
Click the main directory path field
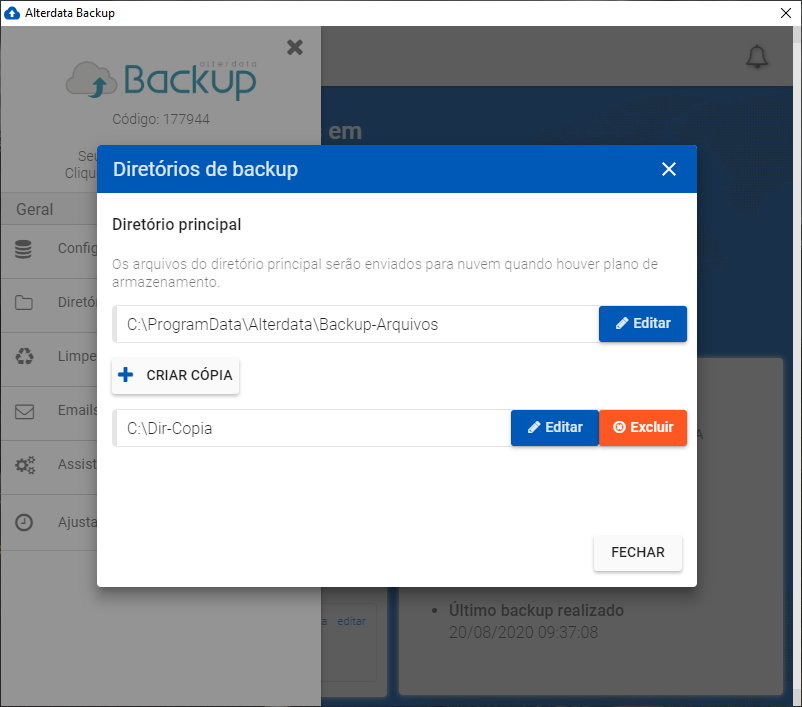356,324
